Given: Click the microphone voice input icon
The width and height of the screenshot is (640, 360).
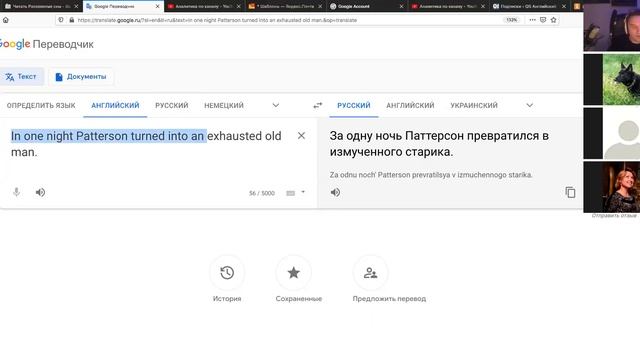Looking at the screenshot, I should [x=16, y=192].
